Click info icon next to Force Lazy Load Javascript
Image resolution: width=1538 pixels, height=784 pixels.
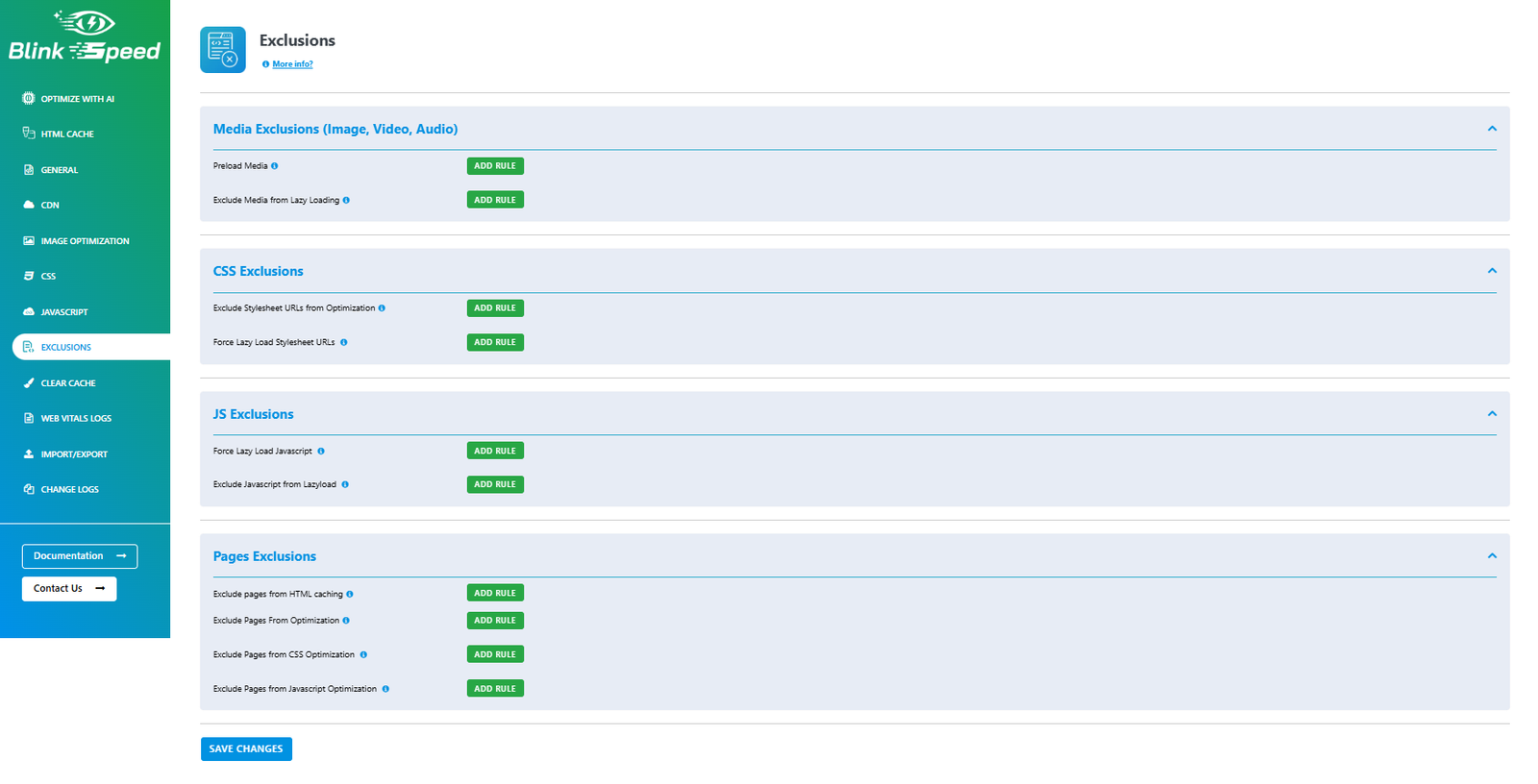(321, 452)
